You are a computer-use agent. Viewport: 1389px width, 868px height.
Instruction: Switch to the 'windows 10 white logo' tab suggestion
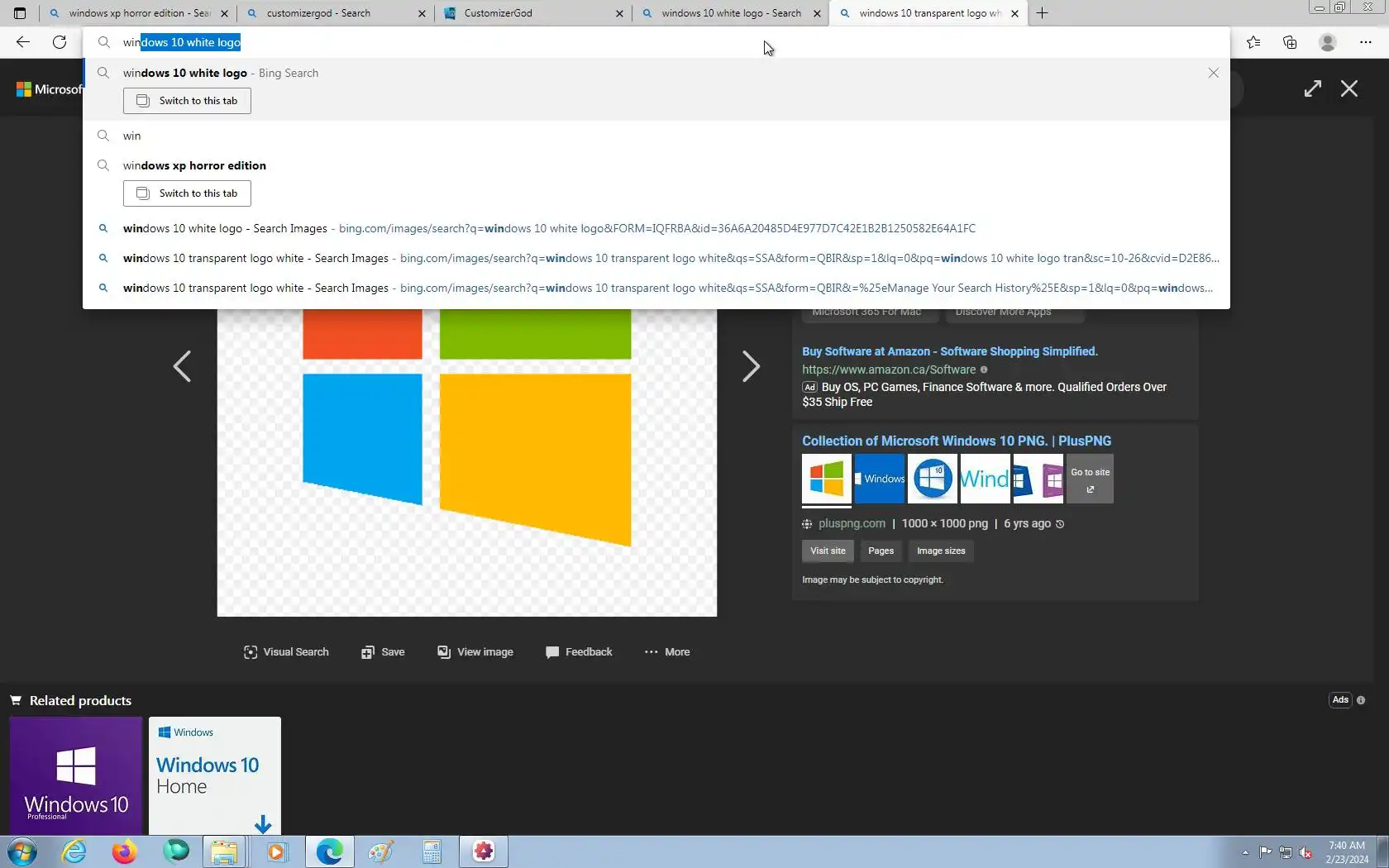187,101
